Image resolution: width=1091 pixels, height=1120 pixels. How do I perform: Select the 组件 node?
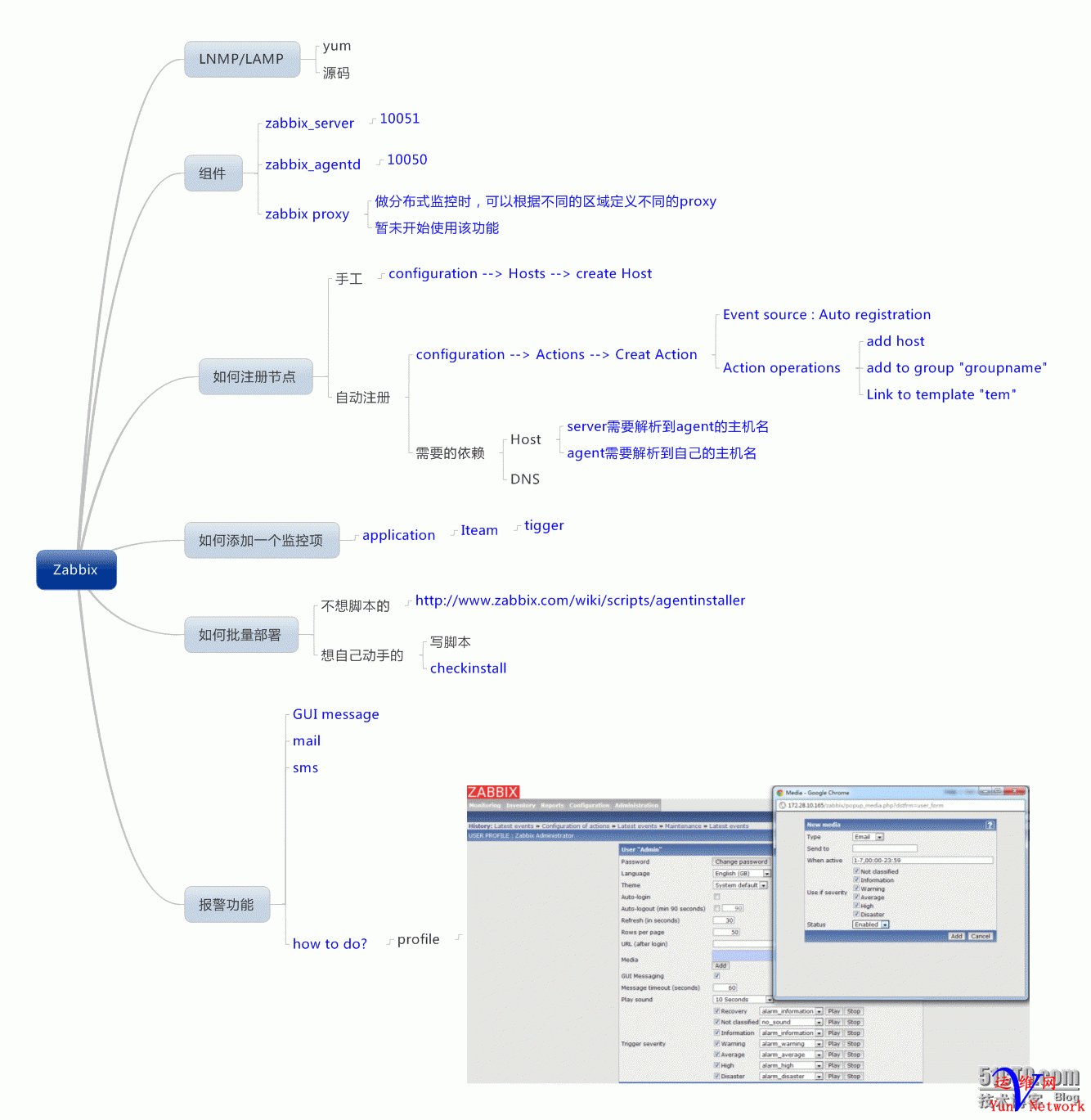click(213, 173)
